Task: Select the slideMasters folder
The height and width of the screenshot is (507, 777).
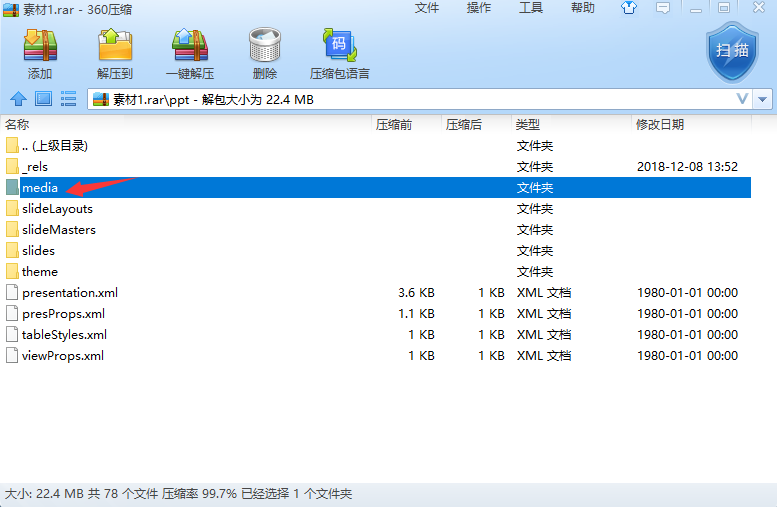Action: point(376,229)
